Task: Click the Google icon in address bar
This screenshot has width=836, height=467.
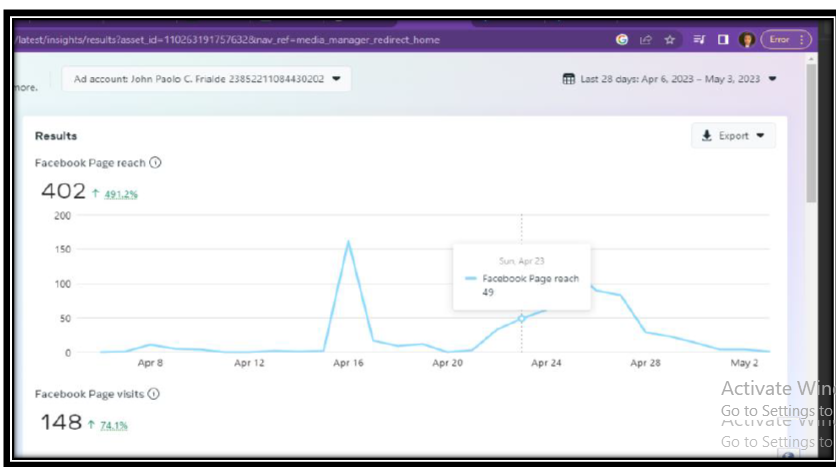Action: pos(622,39)
